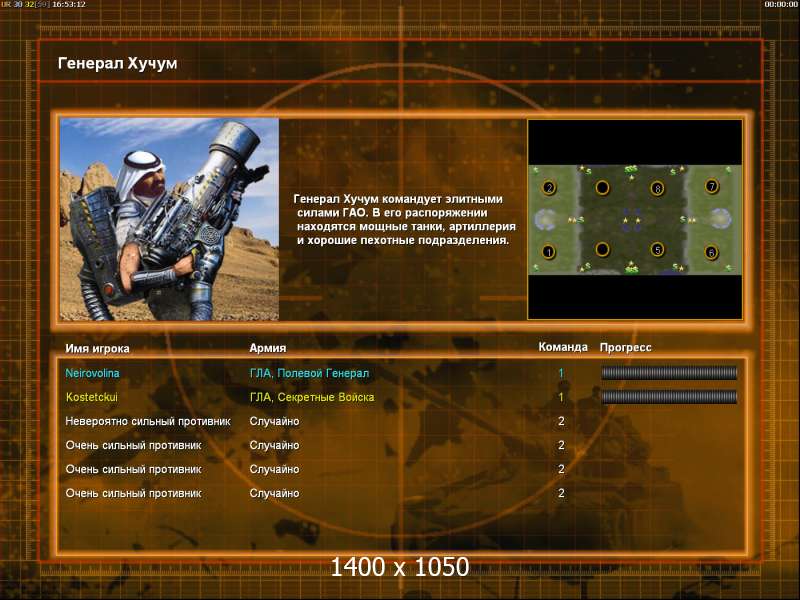This screenshot has width=800, height=600.
Task: Click "Случайно" army of Невероятно сильный противник
Action: click(x=274, y=421)
